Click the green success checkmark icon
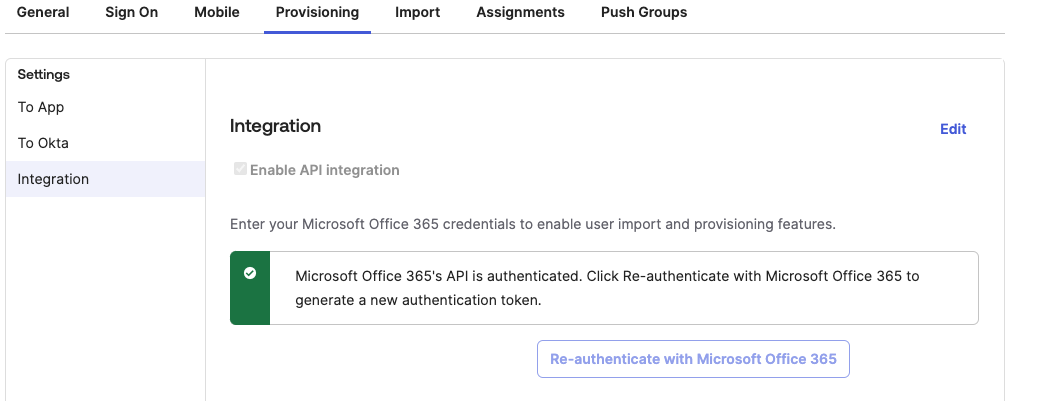This screenshot has height=401, width=1049. pos(250,273)
